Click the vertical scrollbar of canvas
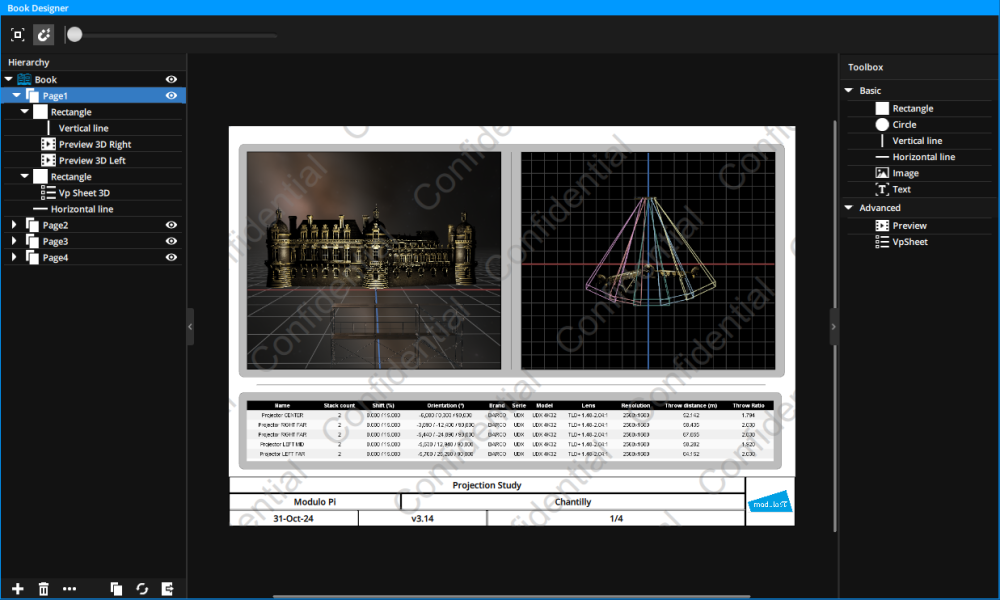 (x=835, y=325)
